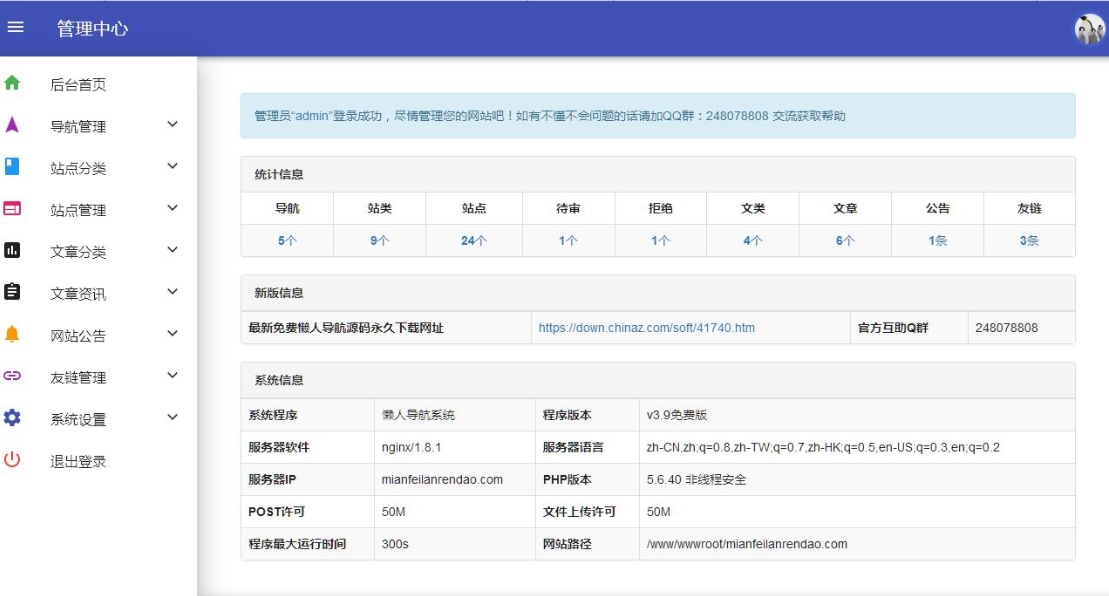Click the 系统设置 gear icon
The height and width of the screenshot is (596, 1109).
(x=12, y=418)
